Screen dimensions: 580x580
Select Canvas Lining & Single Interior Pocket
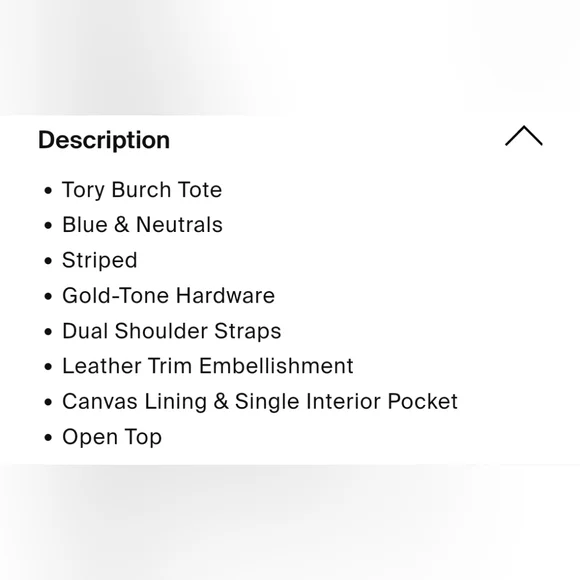coord(260,401)
